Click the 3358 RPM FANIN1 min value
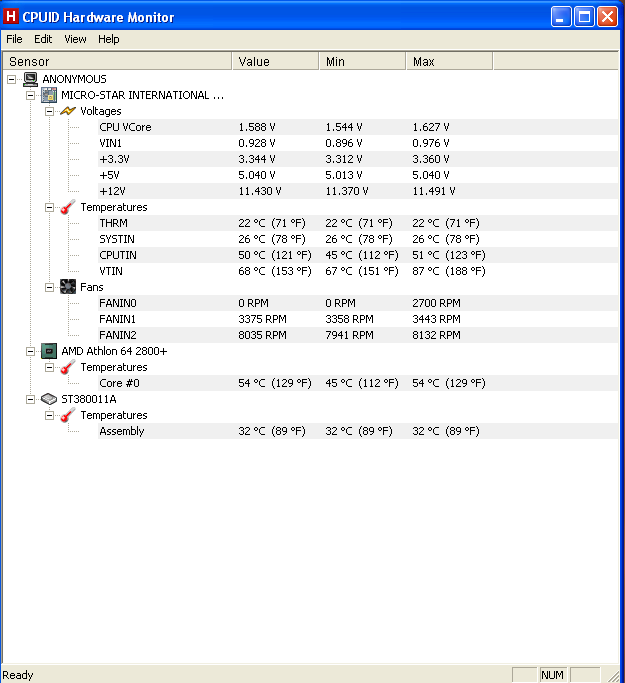 click(x=349, y=319)
